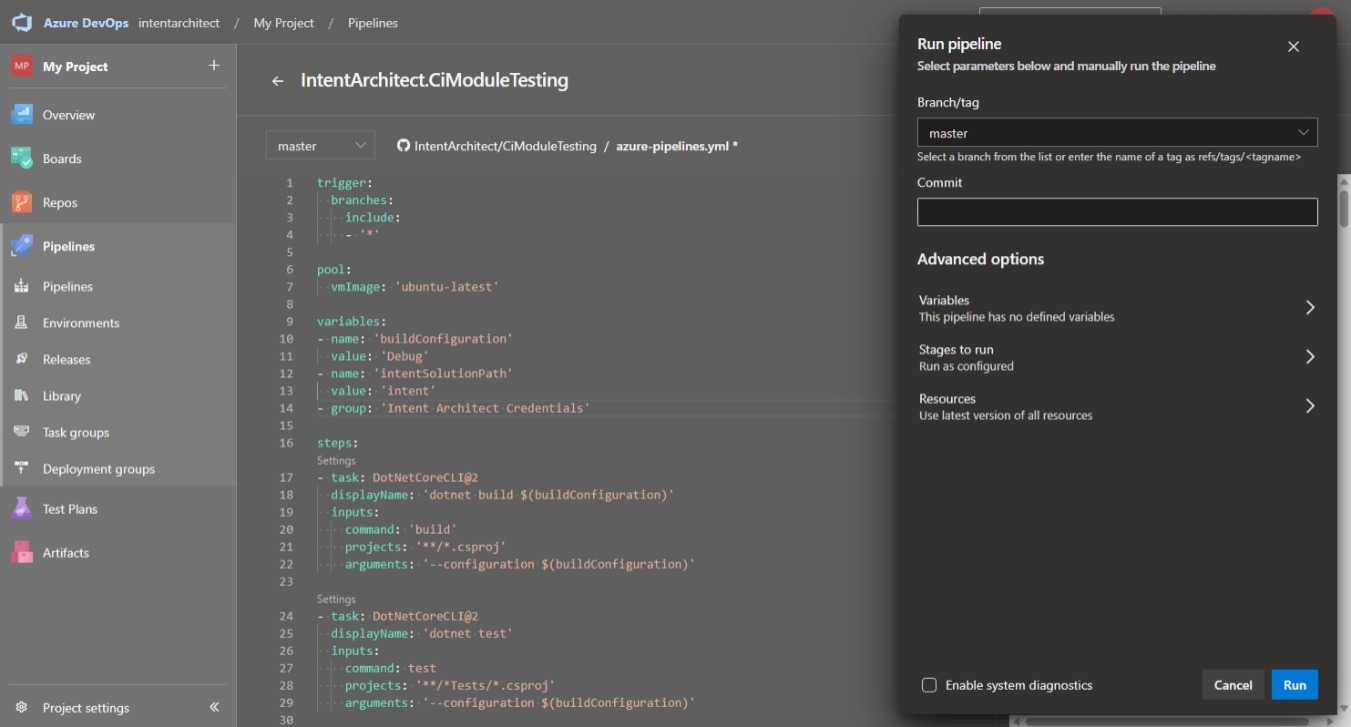Click into the Commit input field
This screenshot has width=1351, height=727.
1116,212
